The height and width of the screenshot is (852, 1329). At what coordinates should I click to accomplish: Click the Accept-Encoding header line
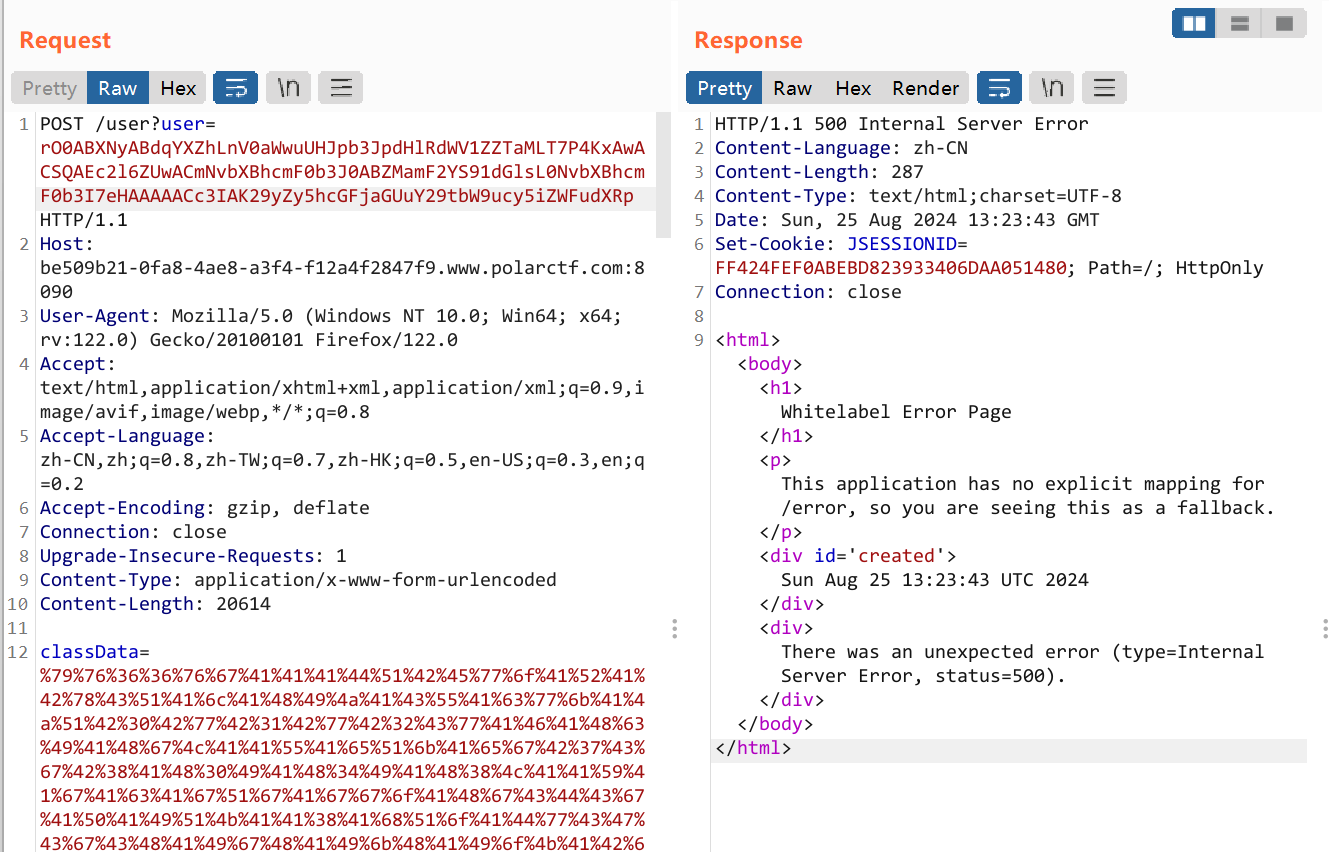(x=205, y=508)
